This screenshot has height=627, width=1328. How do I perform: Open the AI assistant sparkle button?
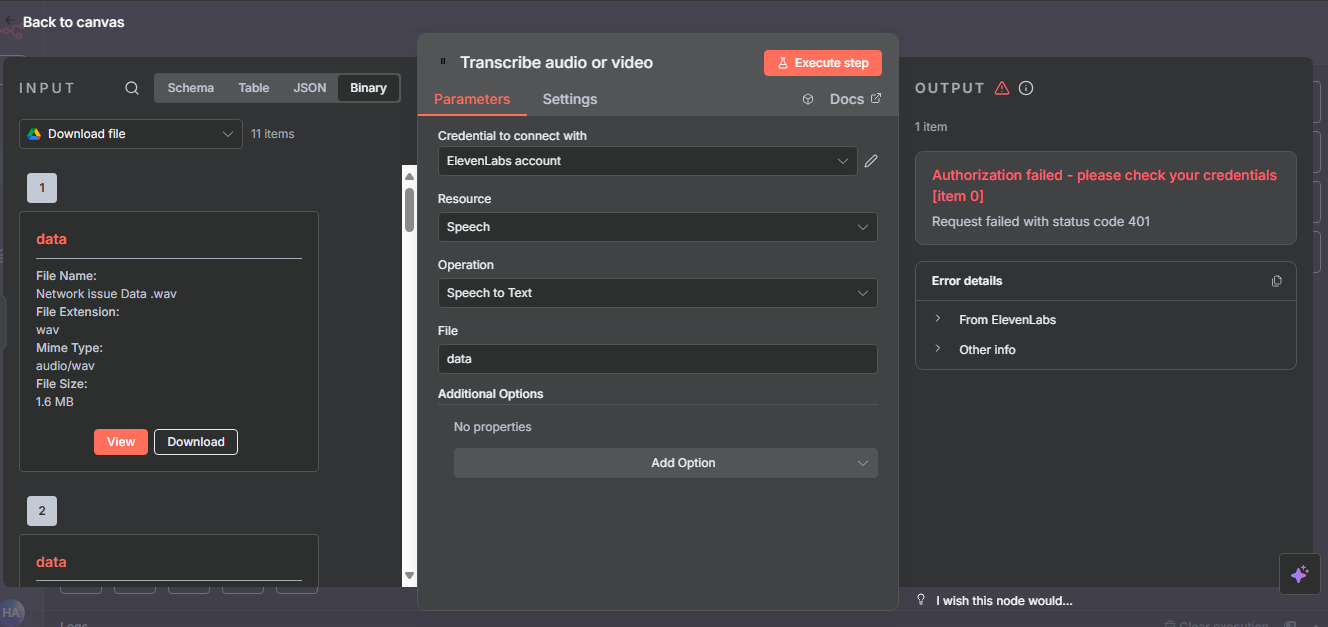click(1299, 574)
